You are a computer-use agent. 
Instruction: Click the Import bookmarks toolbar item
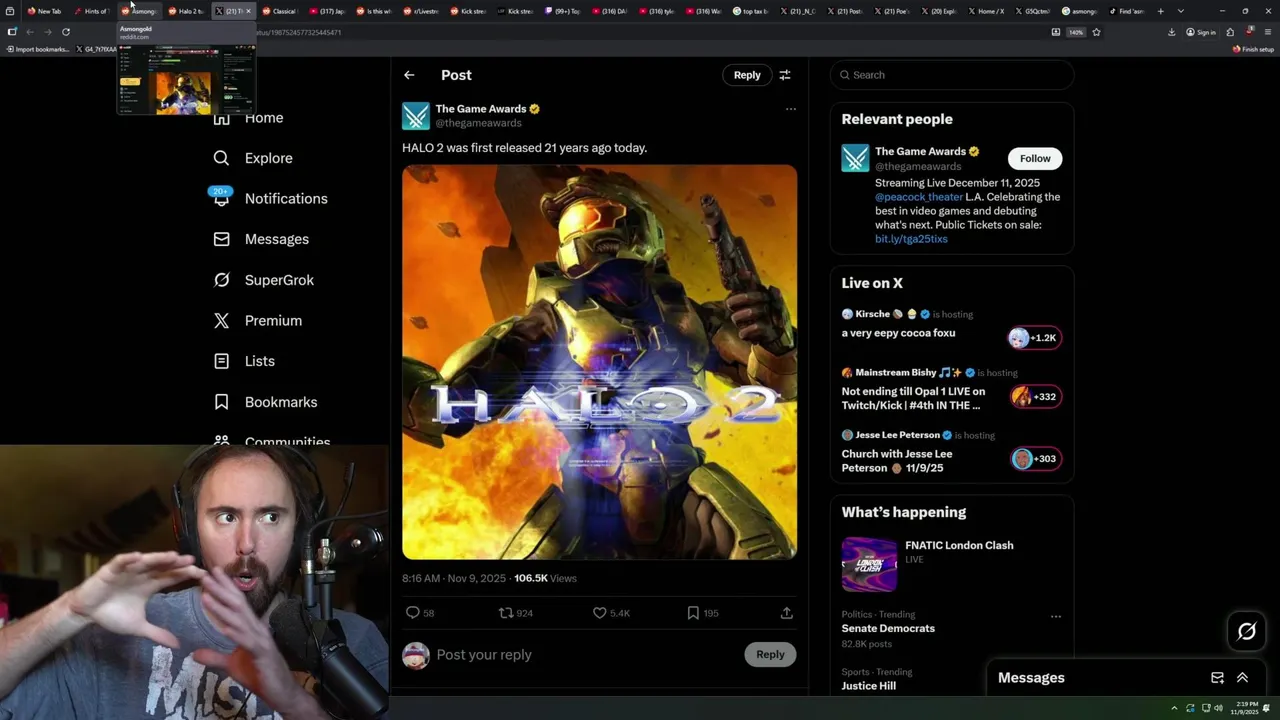click(x=38, y=49)
